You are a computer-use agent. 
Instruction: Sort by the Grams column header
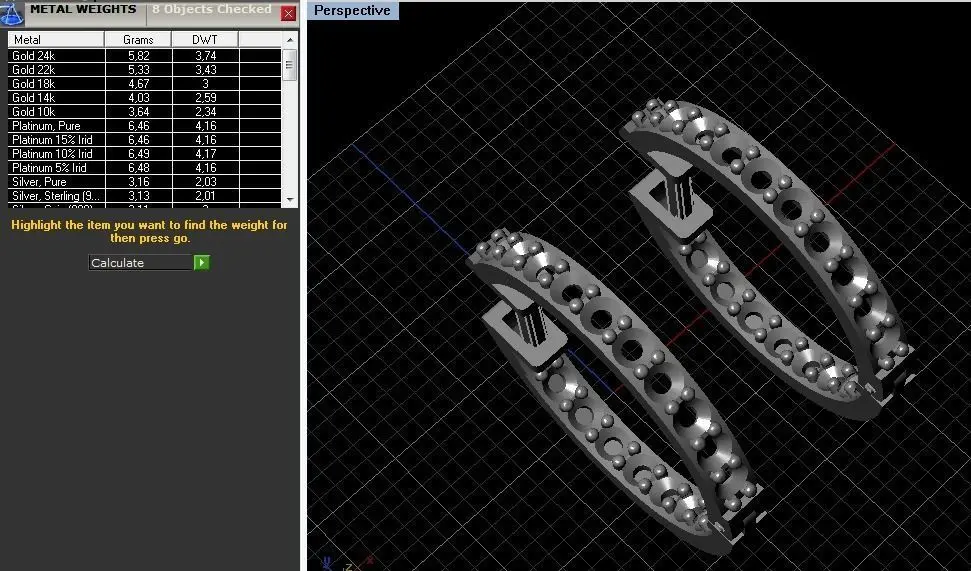(x=138, y=40)
